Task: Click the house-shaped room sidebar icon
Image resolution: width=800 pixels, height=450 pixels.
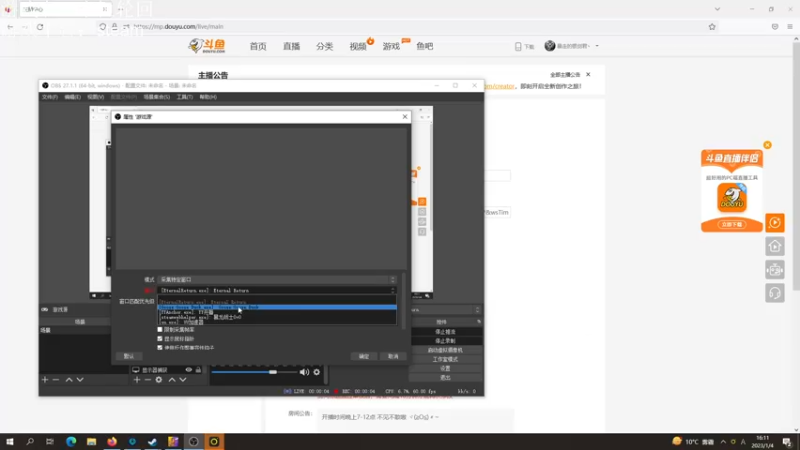Action: pyautogui.click(x=774, y=246)
